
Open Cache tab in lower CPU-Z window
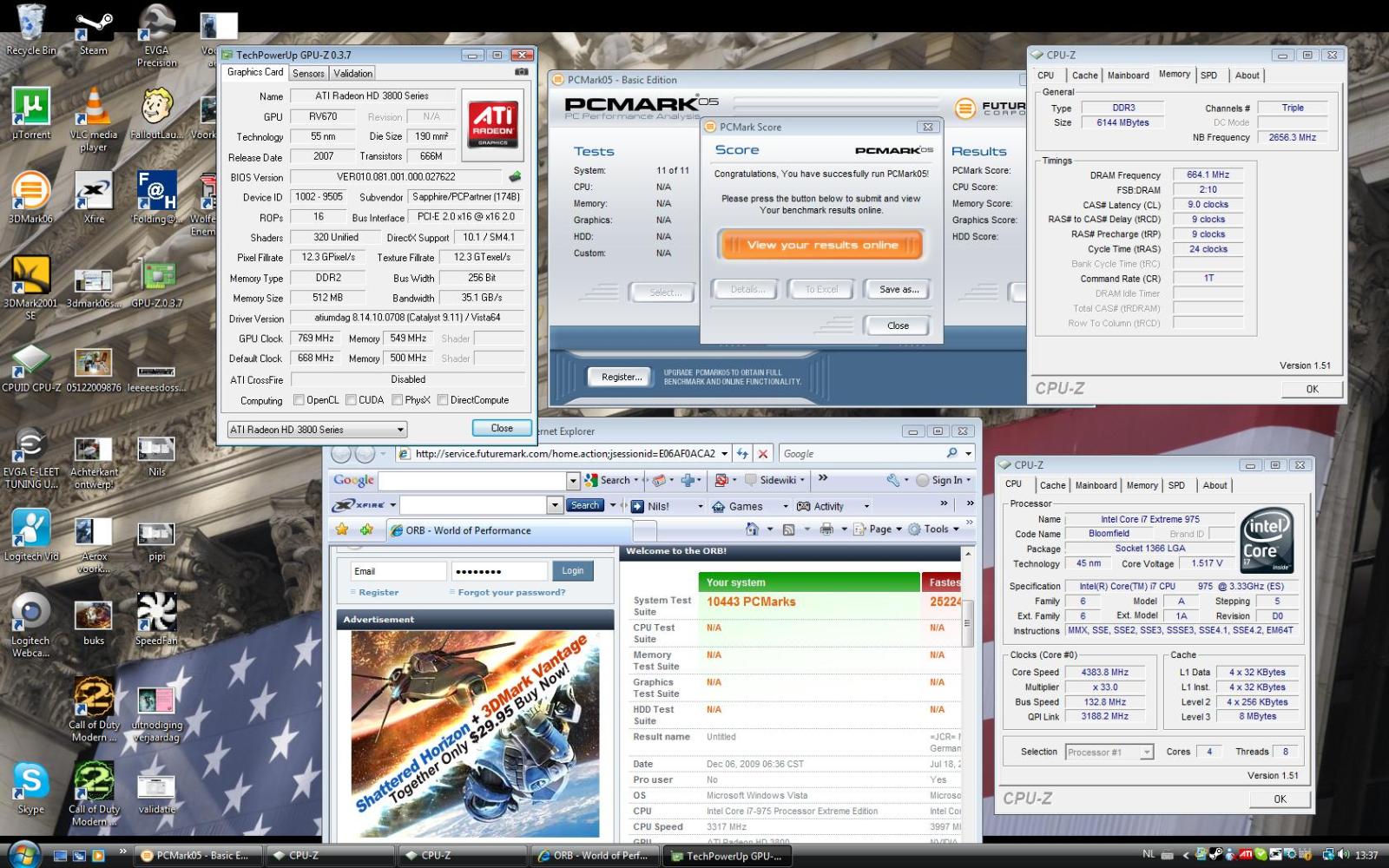click(1052, 486)
